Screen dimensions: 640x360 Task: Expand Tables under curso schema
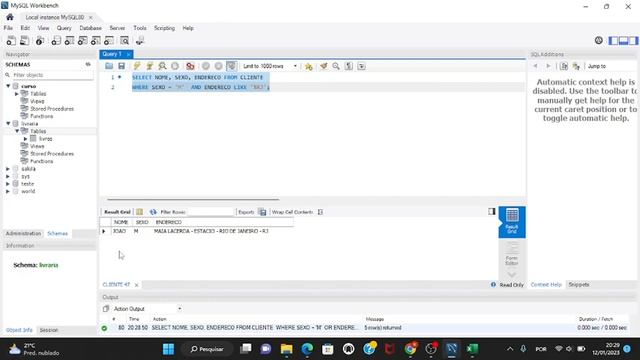coord(17,94)
